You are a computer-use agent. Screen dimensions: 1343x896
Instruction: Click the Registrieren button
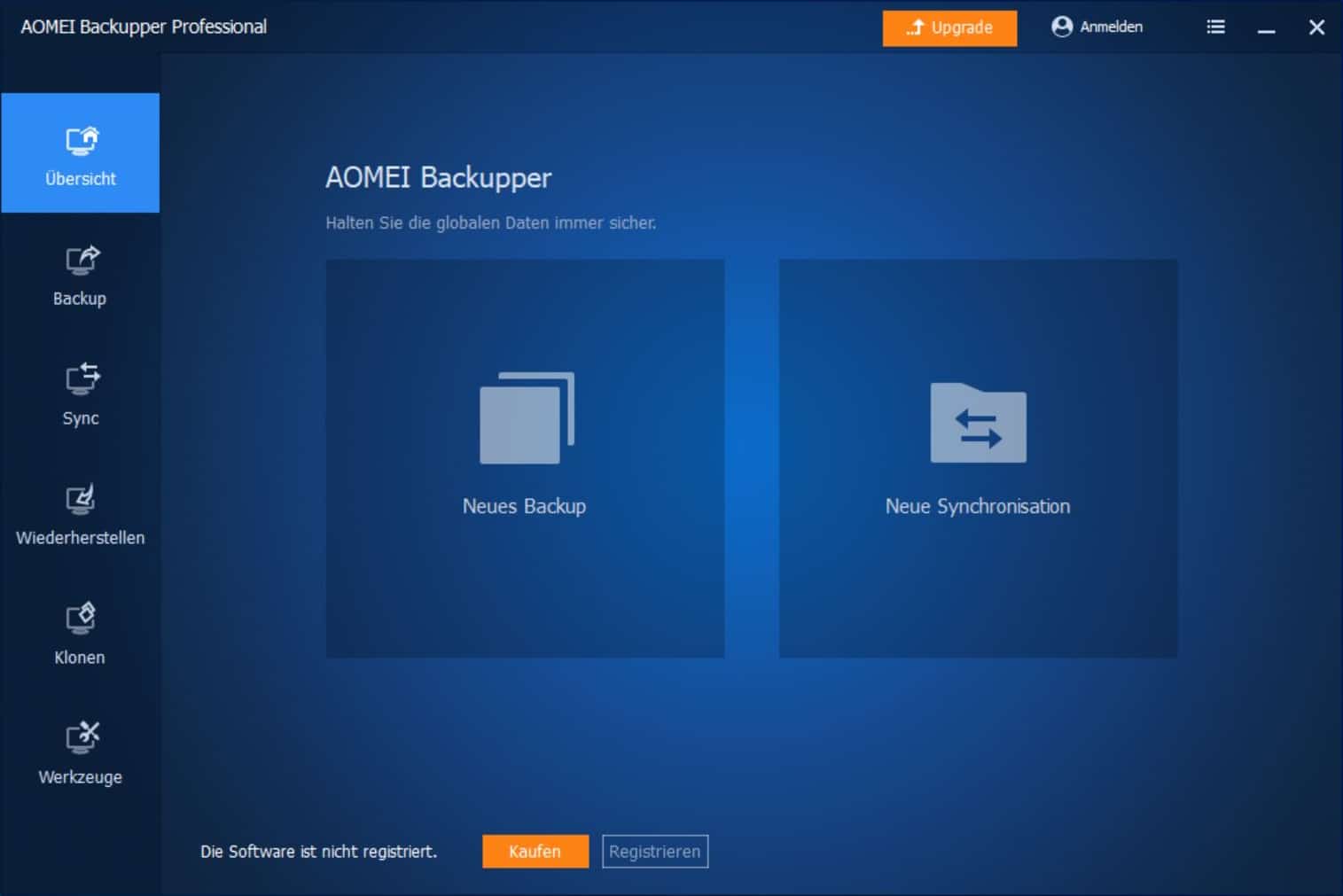click(655, 852)
